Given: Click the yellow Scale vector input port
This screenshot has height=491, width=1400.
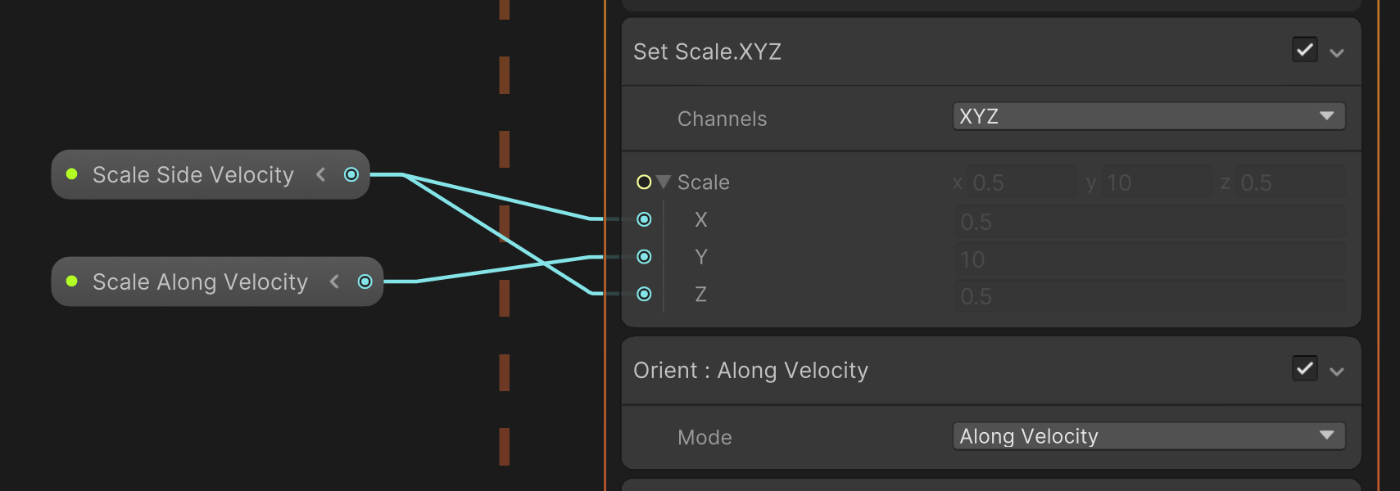Looking at the screenshot, I should pyautogui.click(x=644, y=182).
